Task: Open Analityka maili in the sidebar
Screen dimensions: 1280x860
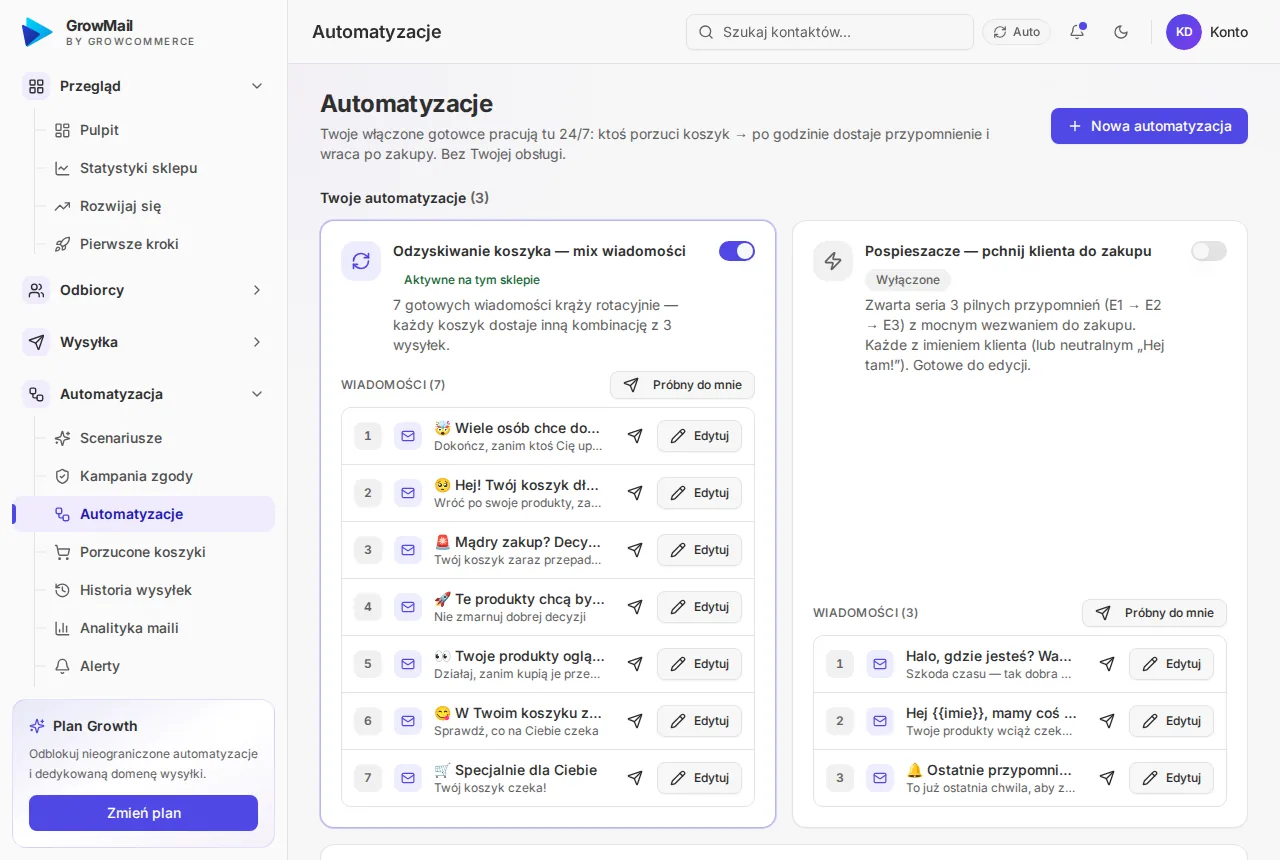Action: pyautogui.click(x=160, y=628)
